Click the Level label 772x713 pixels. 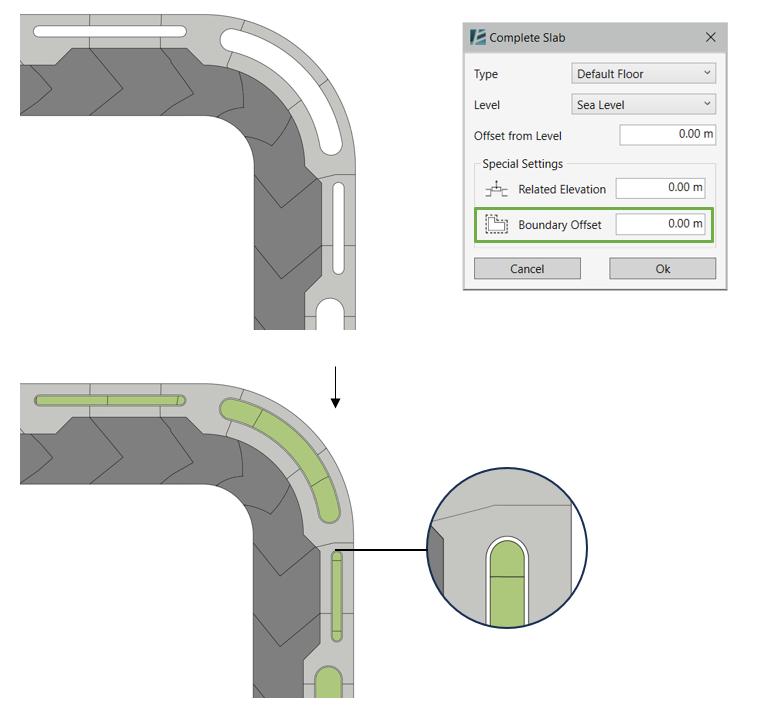click(486, 105)
